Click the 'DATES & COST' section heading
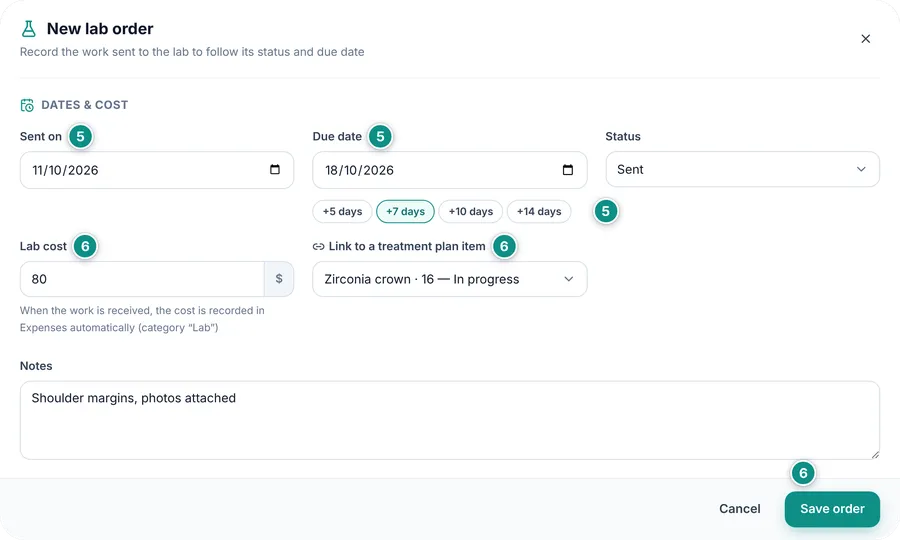 (x=84, y=105)
